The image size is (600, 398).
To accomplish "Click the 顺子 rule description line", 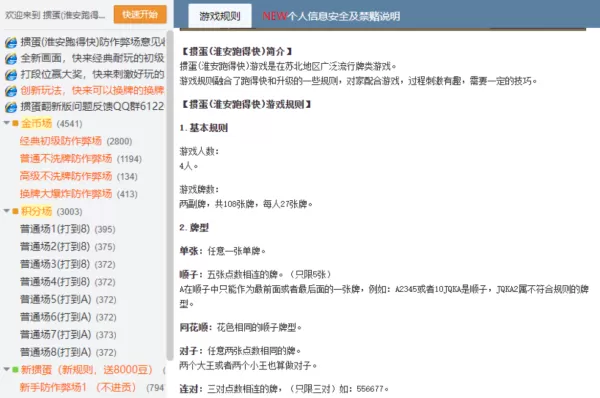I will 255,274.
